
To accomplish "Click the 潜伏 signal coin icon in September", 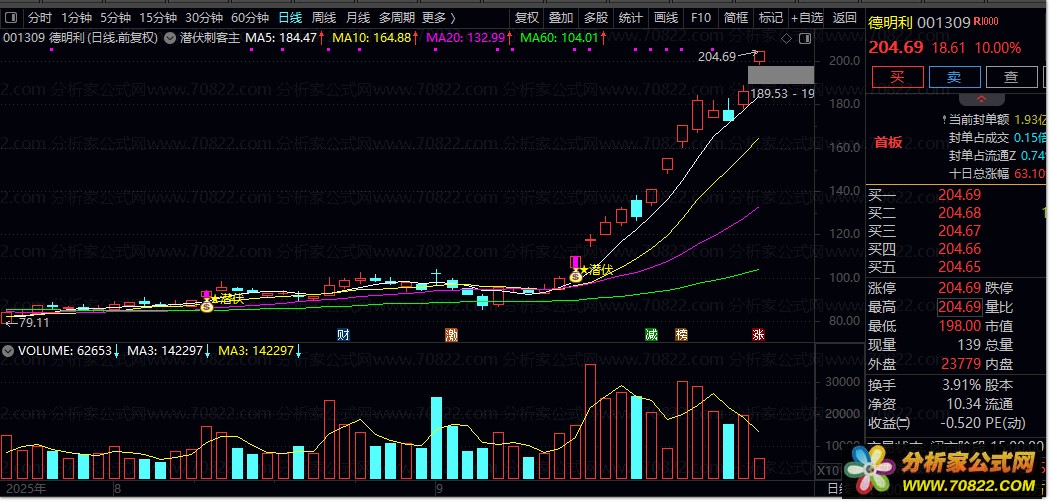I will pyautogui.click(x=576, y=276).
